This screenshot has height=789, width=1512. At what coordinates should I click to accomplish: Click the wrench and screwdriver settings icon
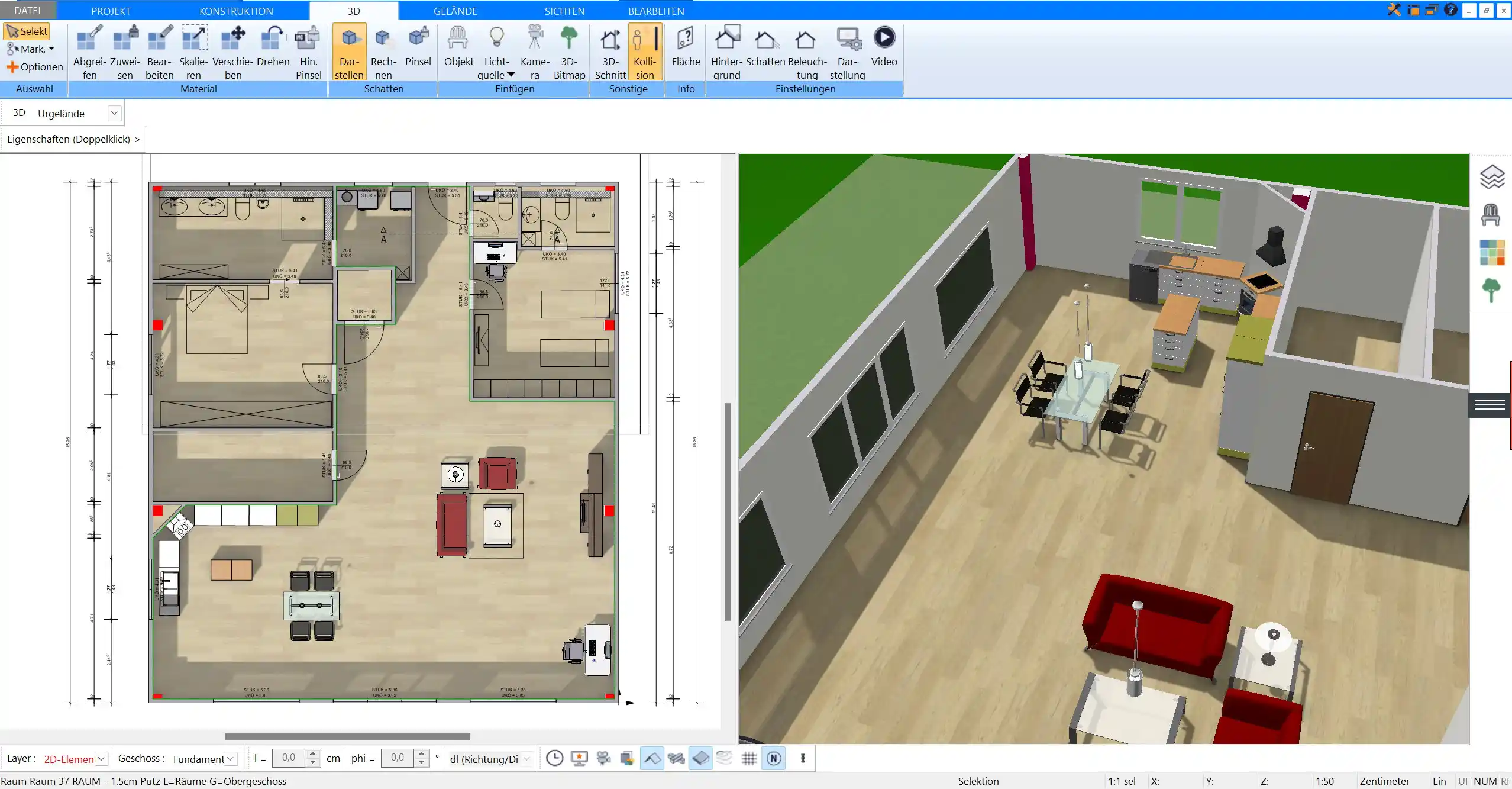point(1394,9)
